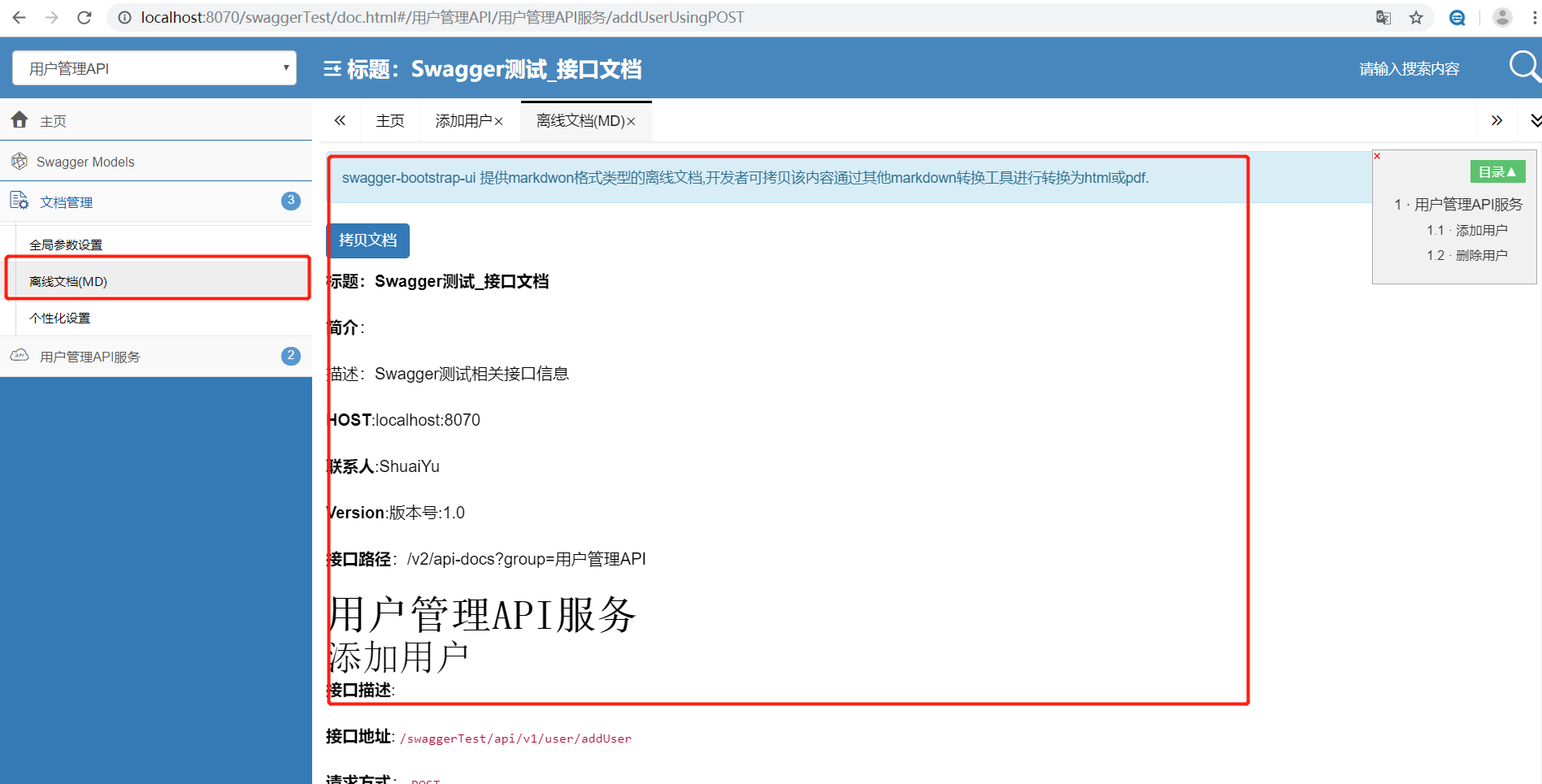1542x784 pixels.
Task: Click the 用户管理API服务 count badge 2
Action: [291, 356]
